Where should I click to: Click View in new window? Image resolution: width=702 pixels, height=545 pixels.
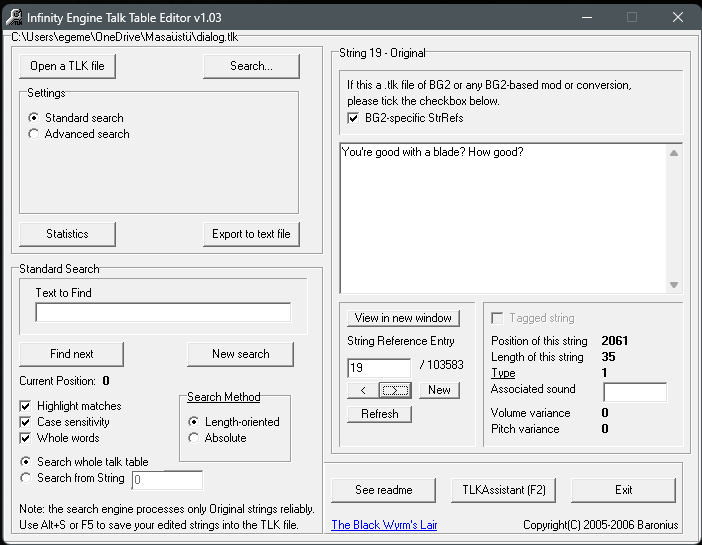coord(403,318)
